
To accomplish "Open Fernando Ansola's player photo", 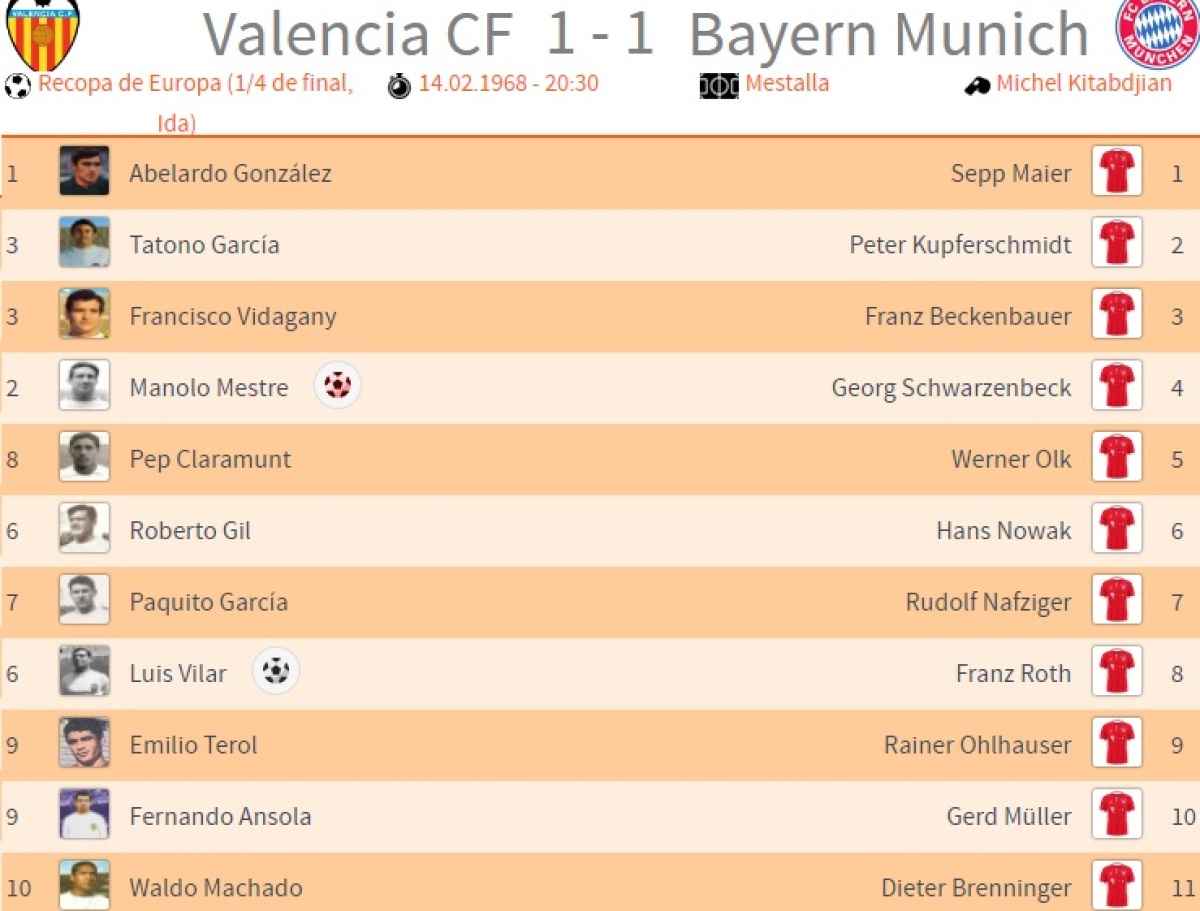I will 84,816.
